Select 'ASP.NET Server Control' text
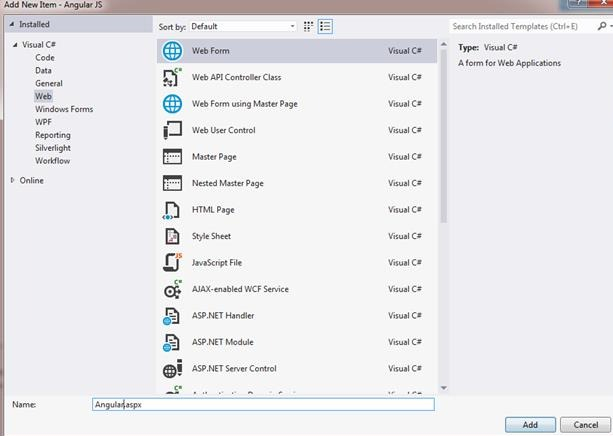The image size is (613, 436). 234,369
